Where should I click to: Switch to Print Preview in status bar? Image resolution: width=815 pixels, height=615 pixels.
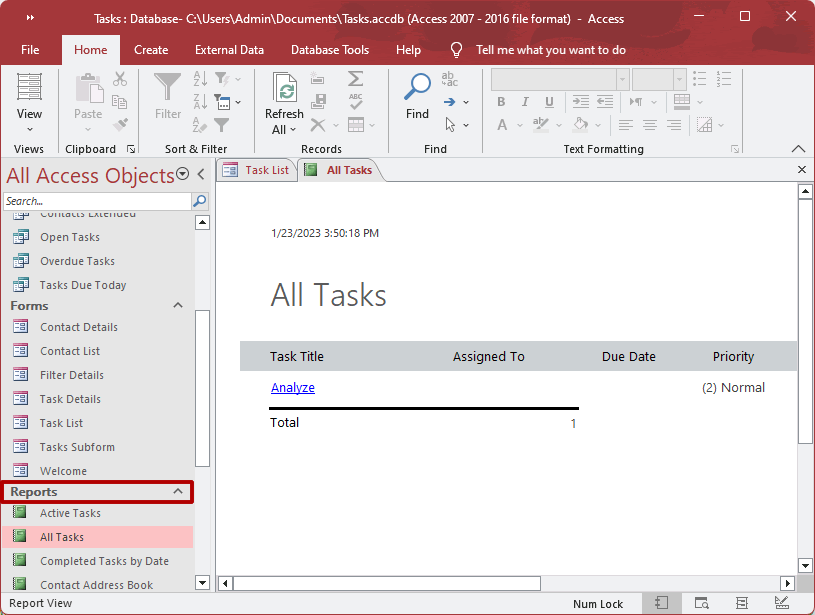[x=702, y=603]
